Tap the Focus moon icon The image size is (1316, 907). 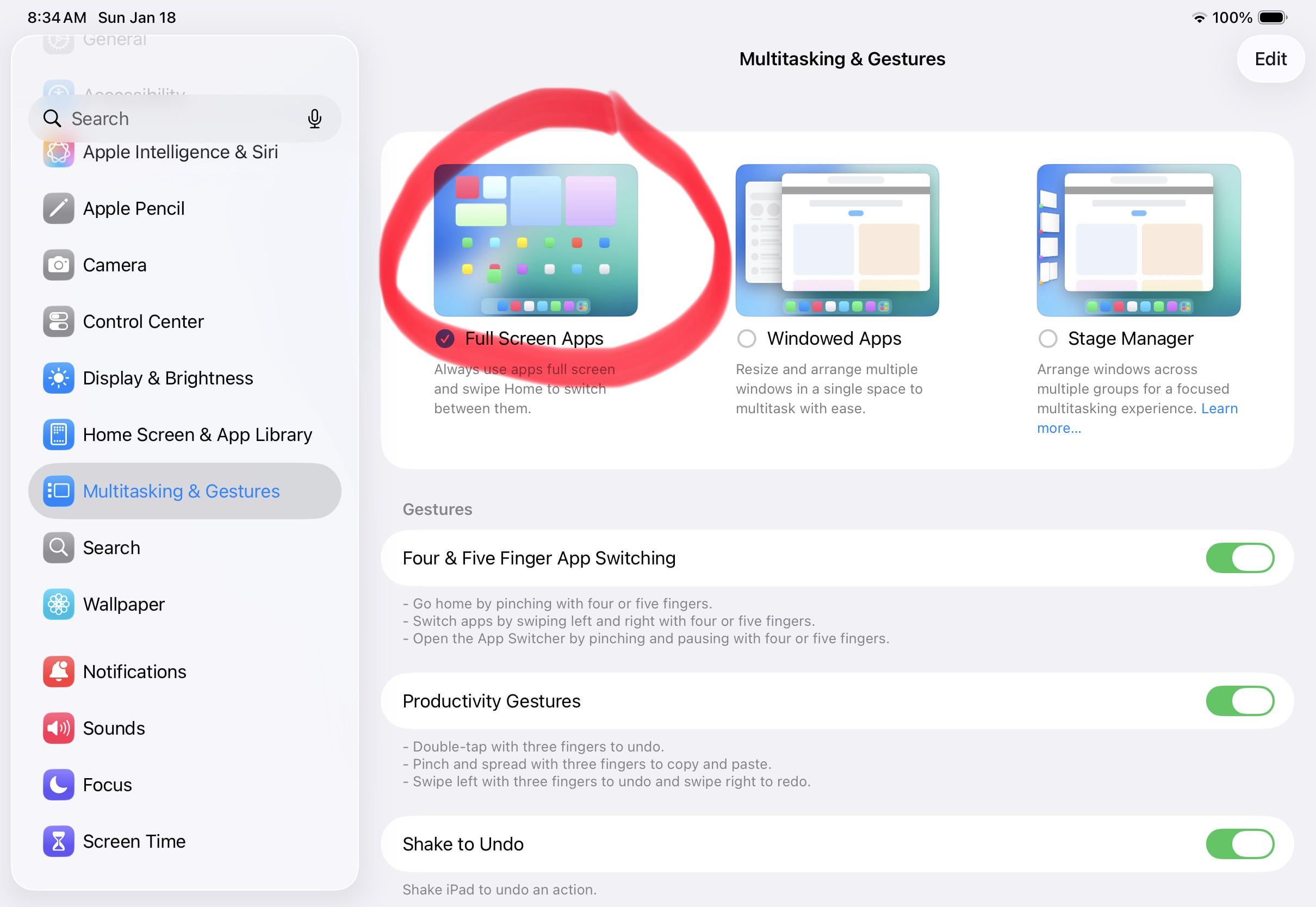(59, 785)
